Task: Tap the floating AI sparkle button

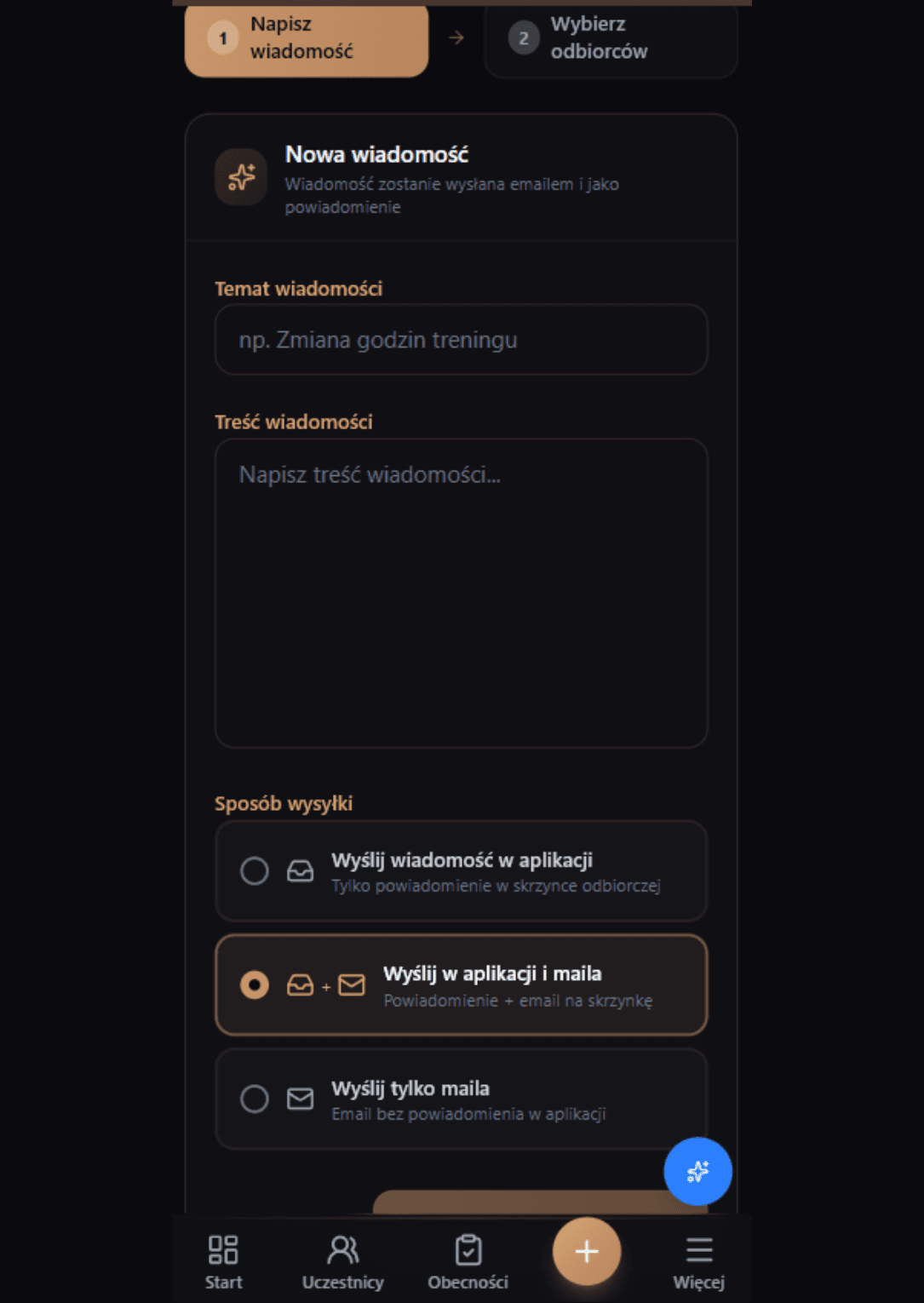Action: 697,1171
